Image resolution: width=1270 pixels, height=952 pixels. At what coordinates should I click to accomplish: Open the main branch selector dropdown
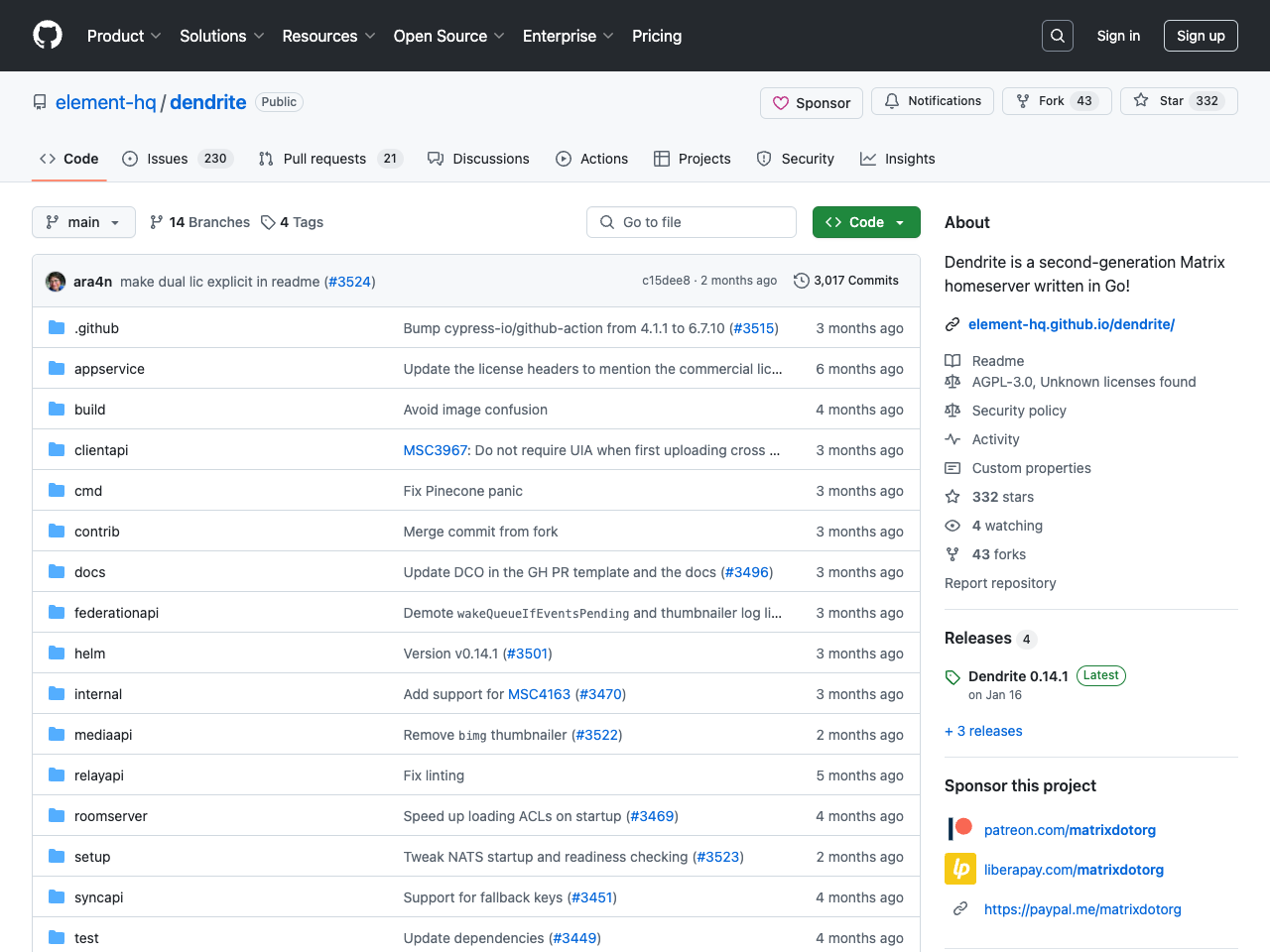click(83, 222)
